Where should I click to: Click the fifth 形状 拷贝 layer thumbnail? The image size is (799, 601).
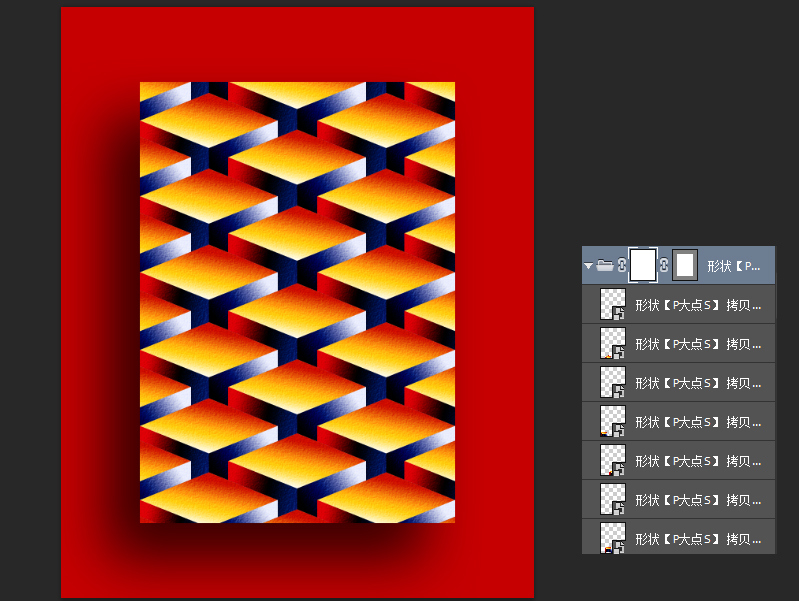pos(612,460)
